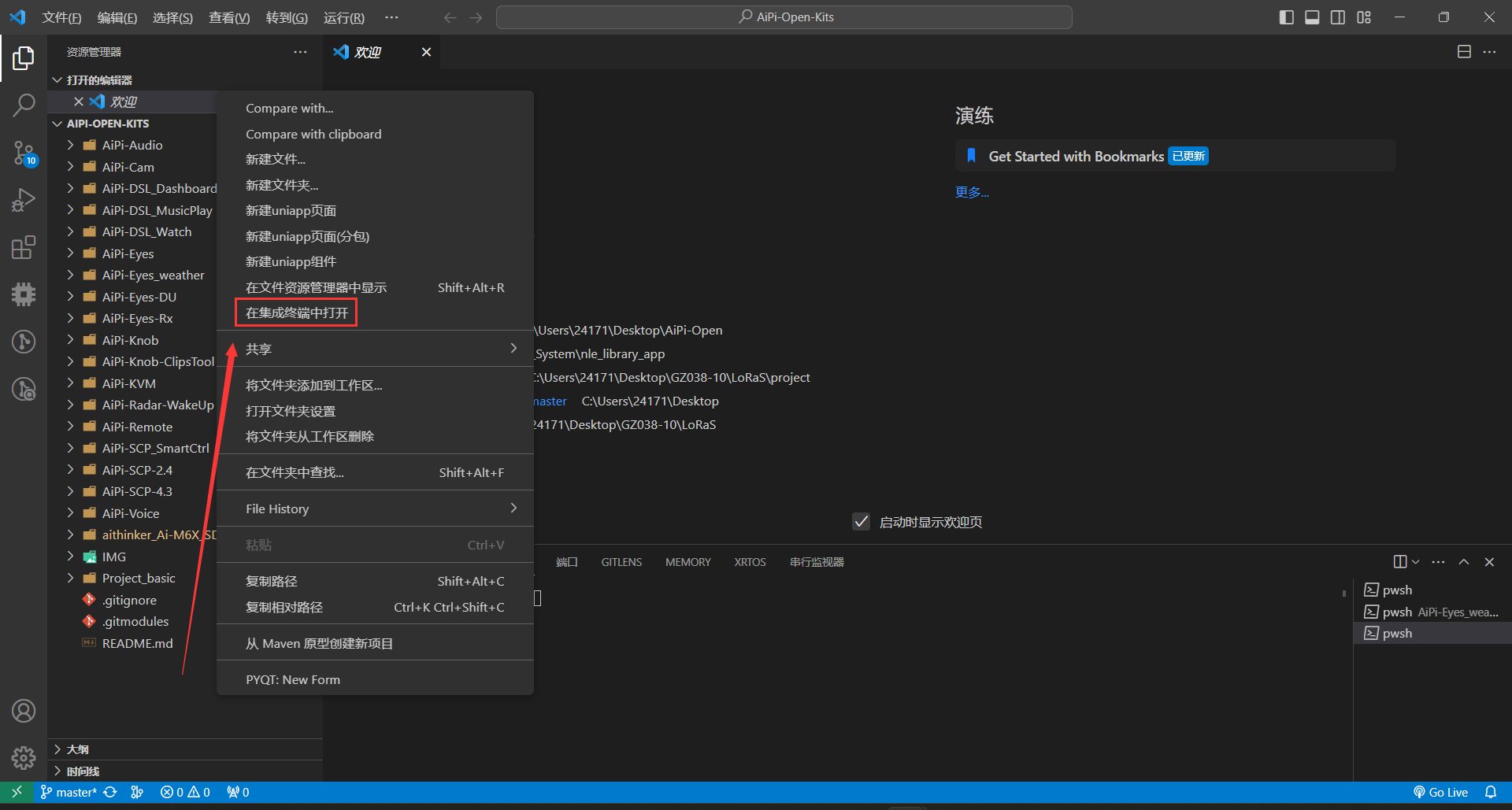Split the editor using the top-right icon
The height and width of the screenshot is (810, 1512).
(x=1464, y=52)
